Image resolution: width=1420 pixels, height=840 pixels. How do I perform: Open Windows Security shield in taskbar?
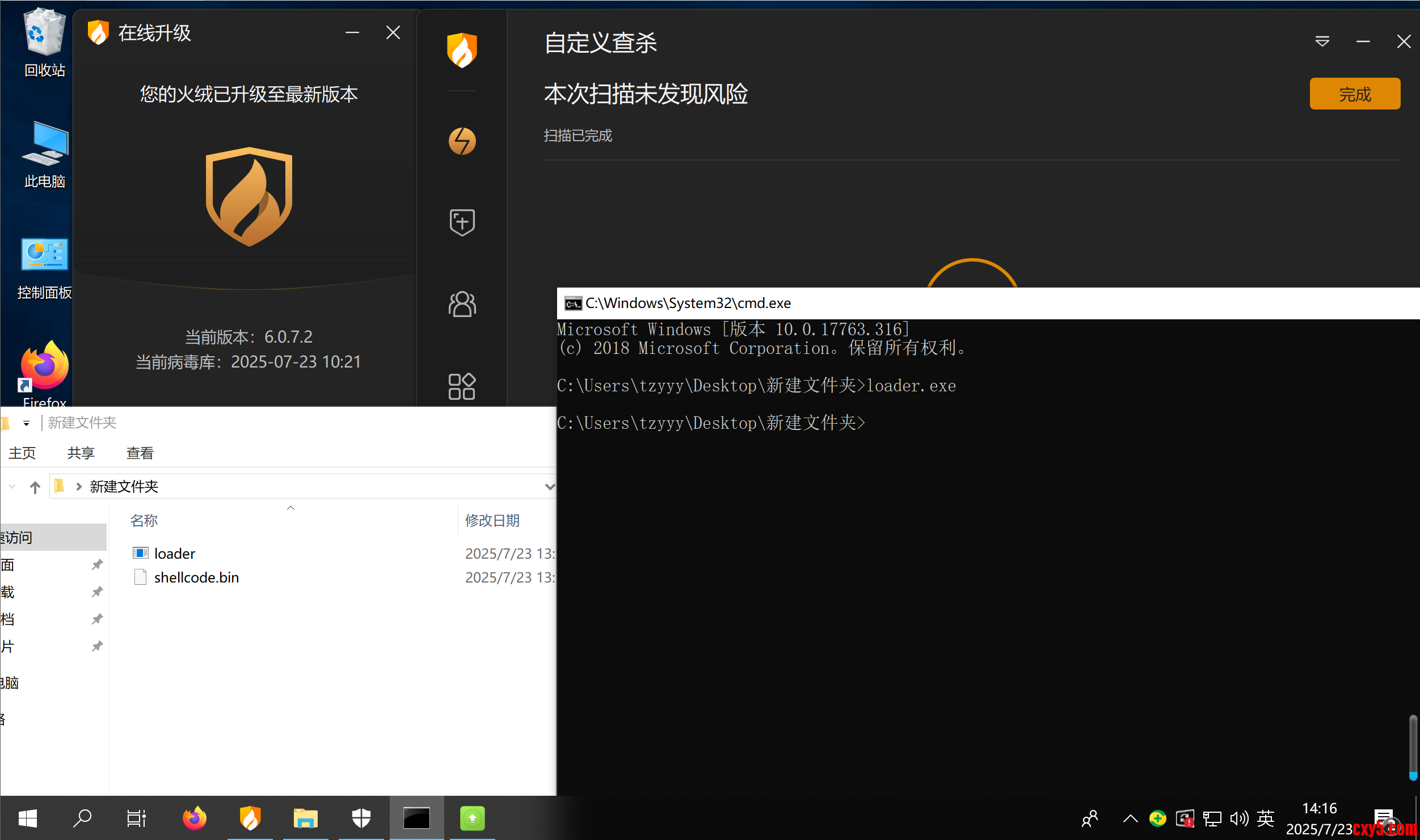(361, 818)
